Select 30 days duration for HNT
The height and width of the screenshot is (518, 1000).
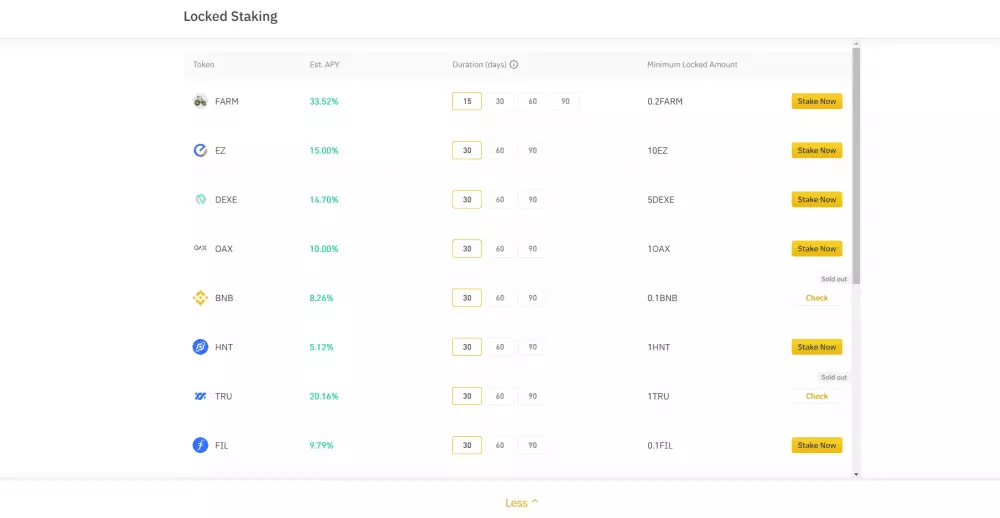[x=467, y=347]
